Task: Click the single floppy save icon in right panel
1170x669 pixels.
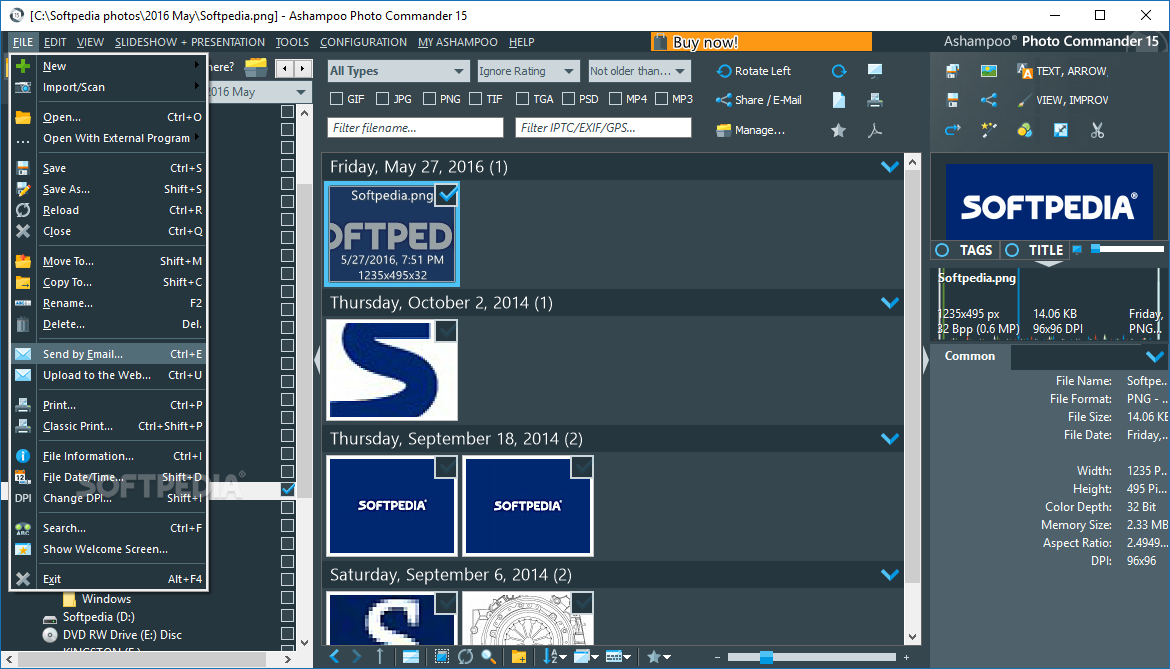Action: (952, 100)
